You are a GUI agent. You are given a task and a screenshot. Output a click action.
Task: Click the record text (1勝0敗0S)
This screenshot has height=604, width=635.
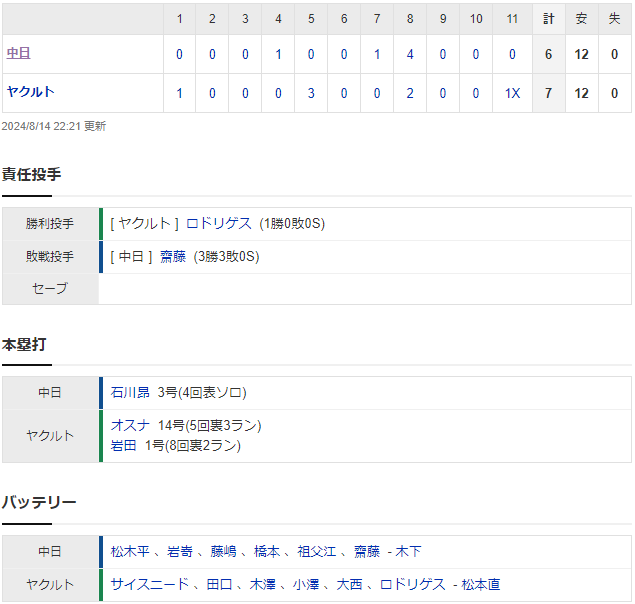click(x=292, y=224)
